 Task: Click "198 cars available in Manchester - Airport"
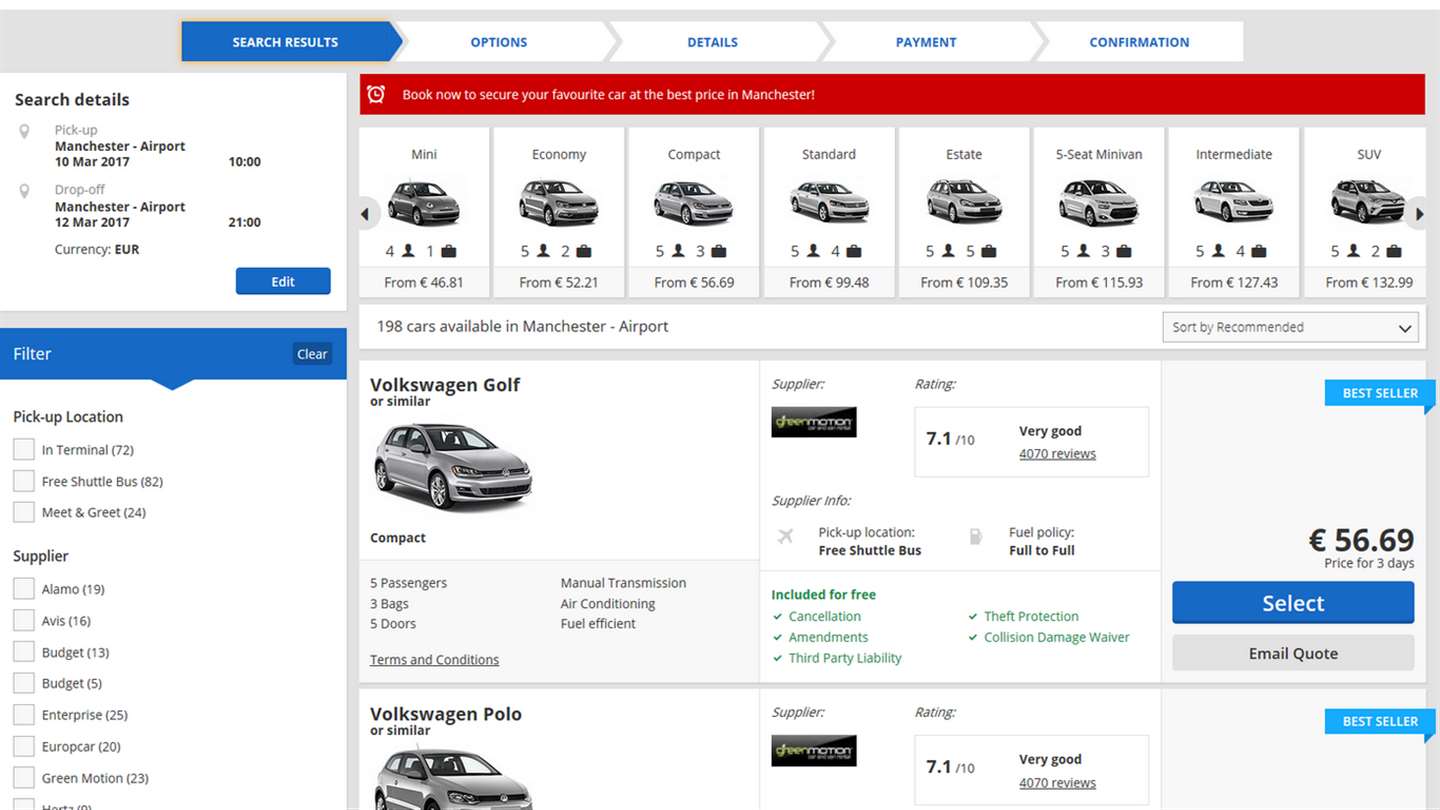click(522, 326)
